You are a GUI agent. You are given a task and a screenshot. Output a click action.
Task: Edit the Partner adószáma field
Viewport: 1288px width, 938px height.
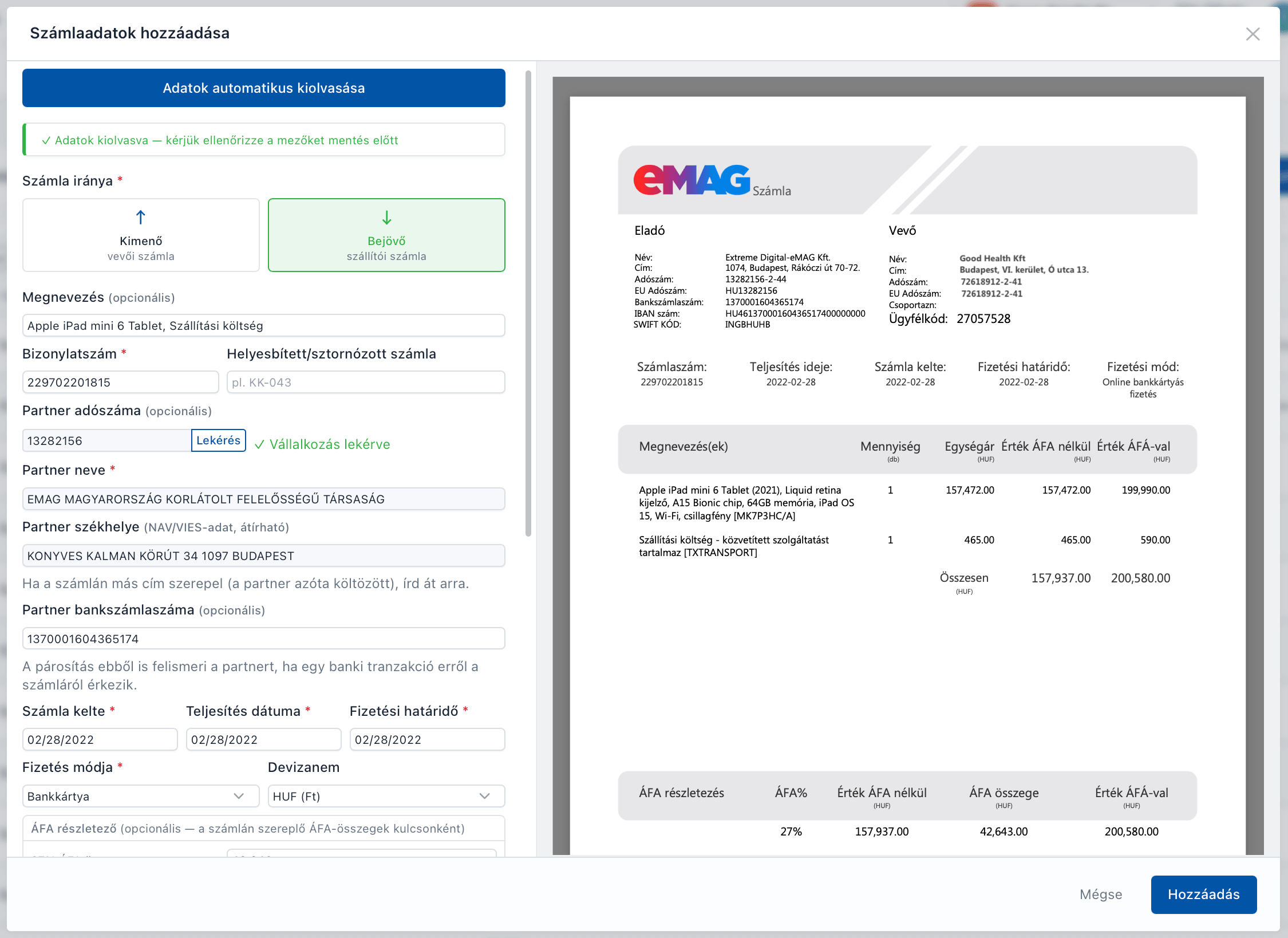[107, 441]
